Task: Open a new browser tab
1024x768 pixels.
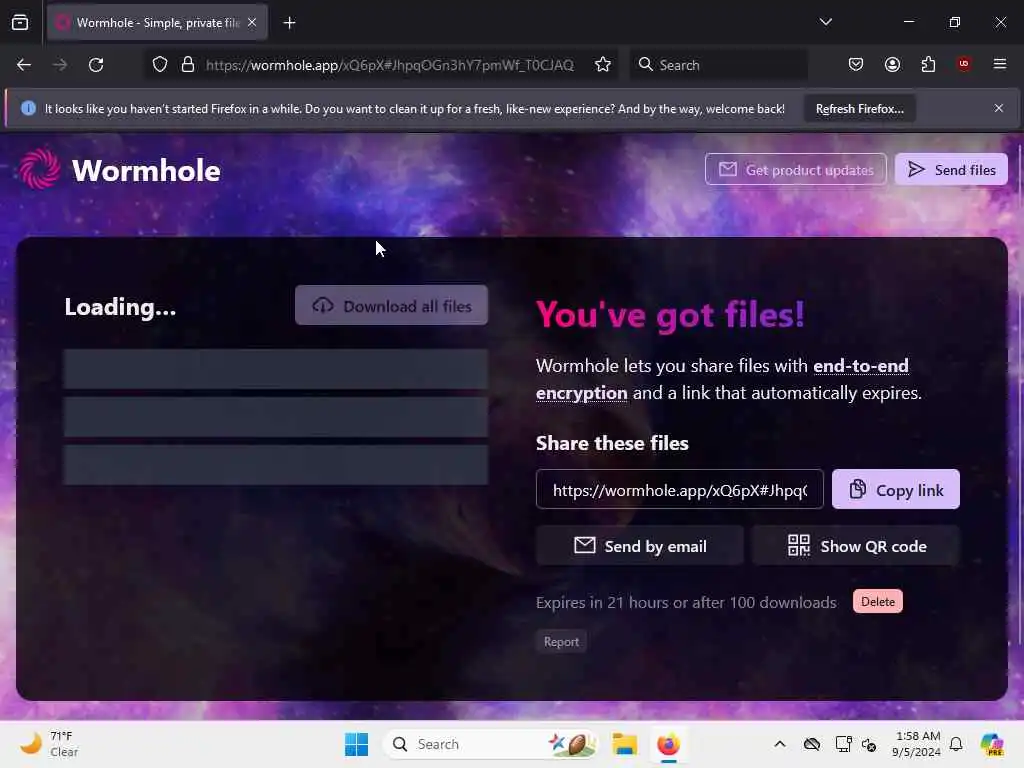Action: (289, 23)
